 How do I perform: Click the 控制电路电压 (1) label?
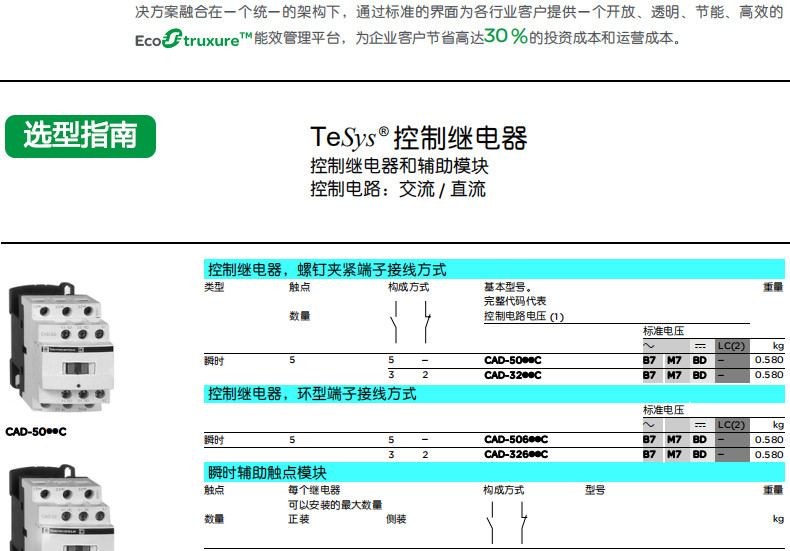click(x=523, y=316)
